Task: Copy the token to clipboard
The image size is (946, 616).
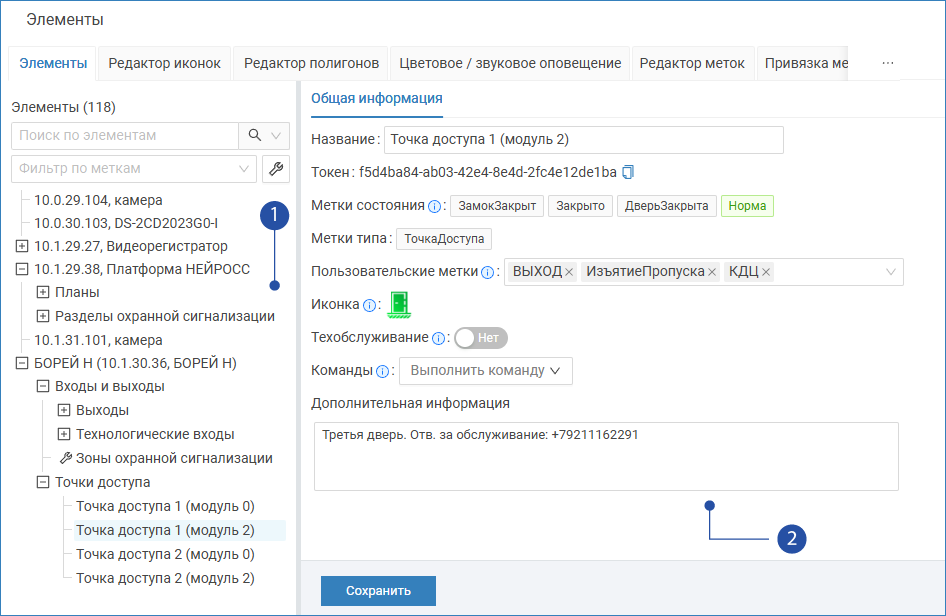Action: [x=629, y=172]
